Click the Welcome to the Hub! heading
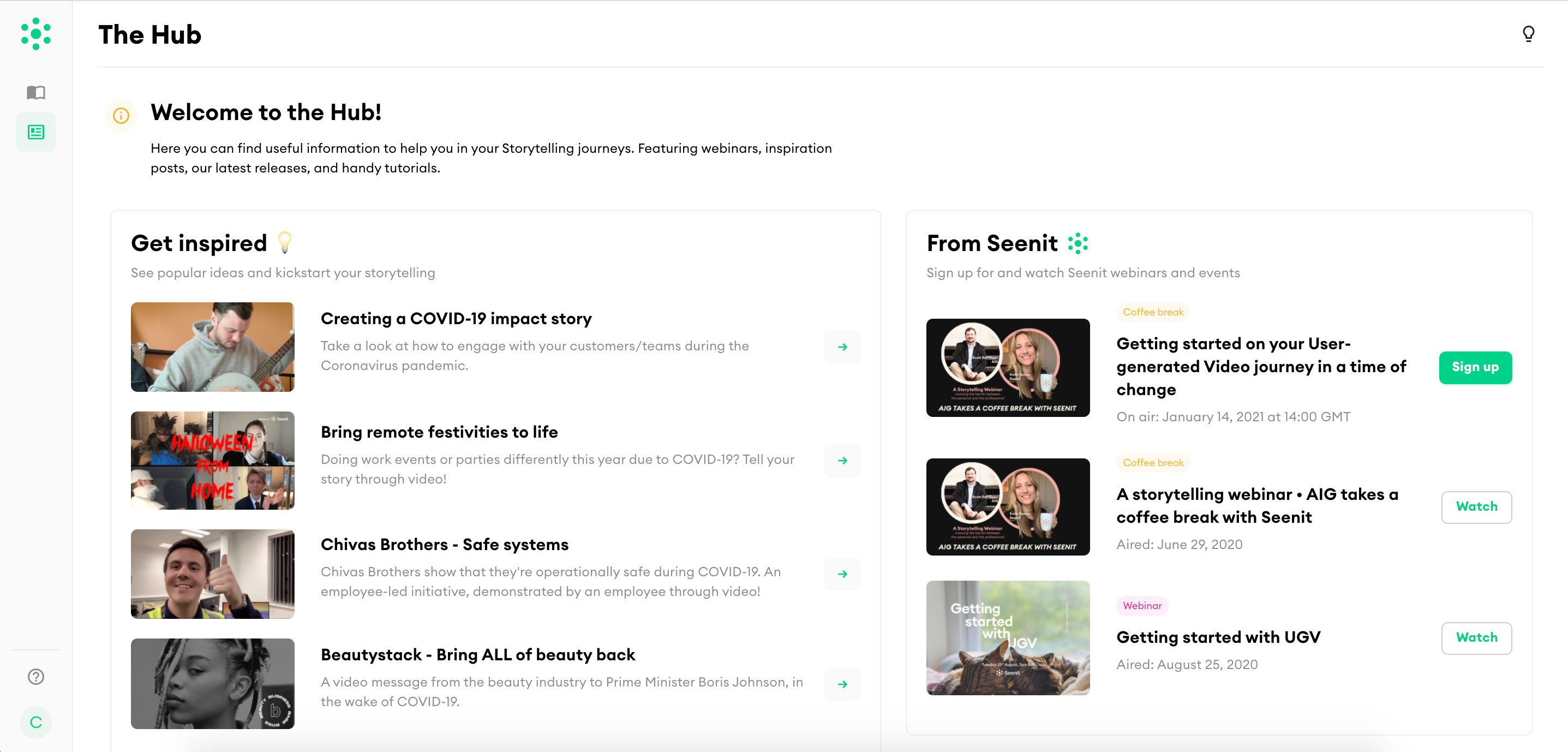 click(x=266, y=112)
